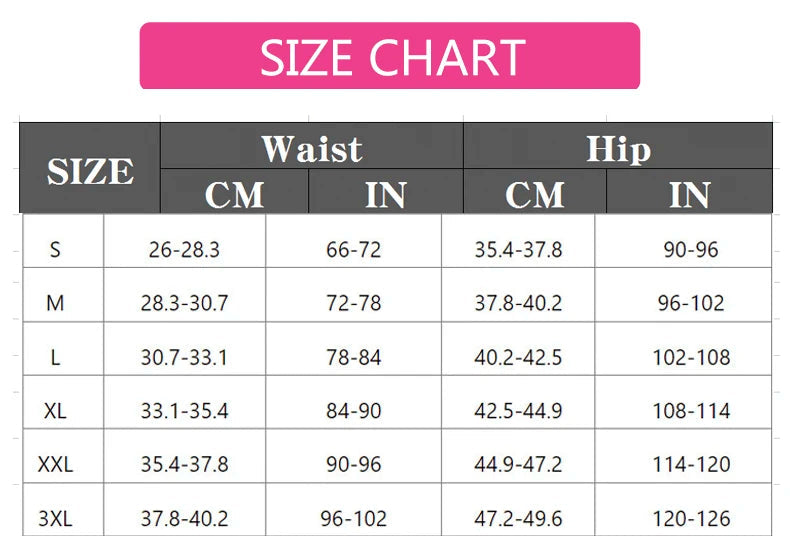This screenshot has width=790, height=536.
Task: Select the 40.2-42.5 hip cell
Action: [x=518, y=357]
